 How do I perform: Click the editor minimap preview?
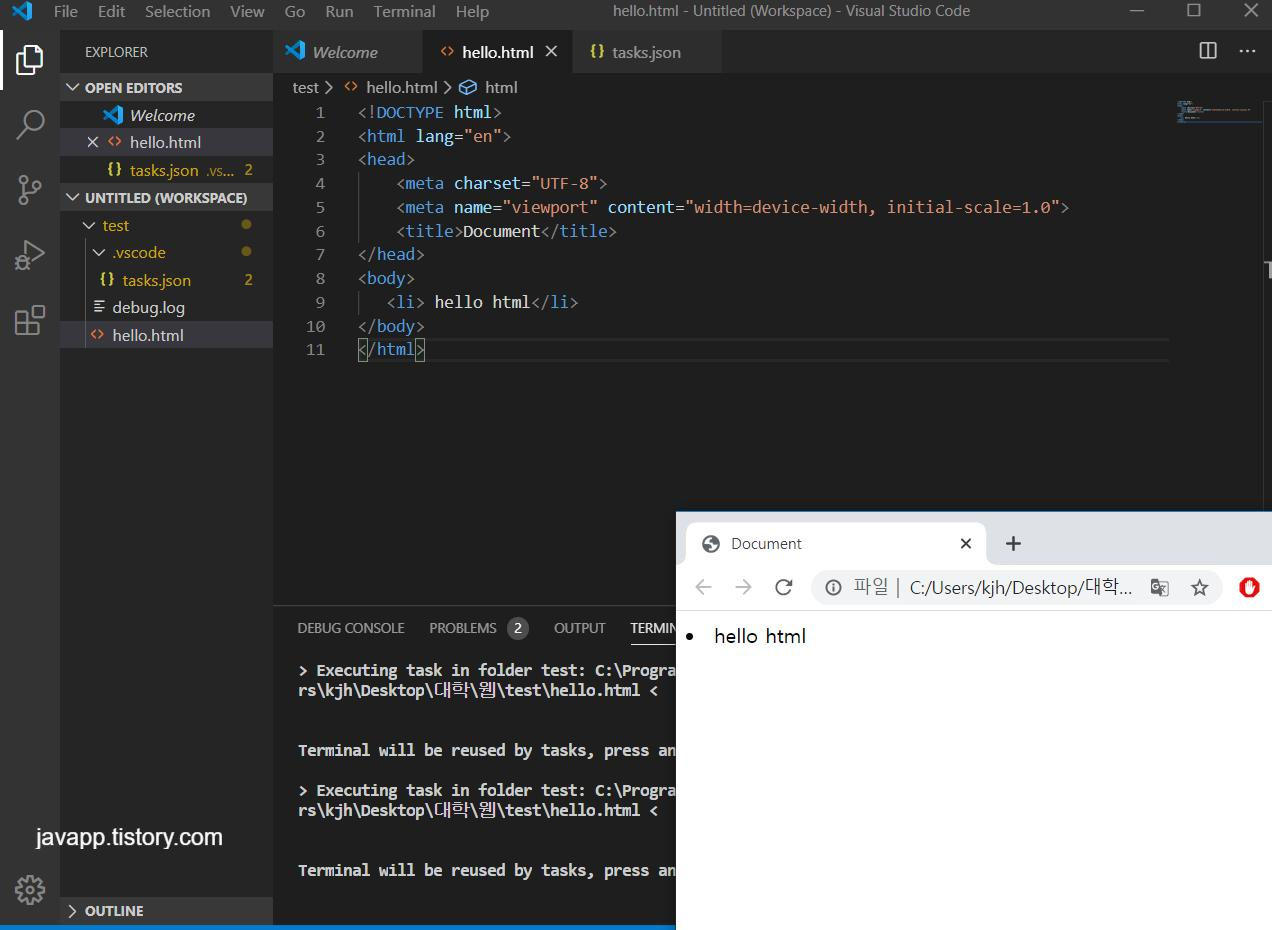[x=1220, y=110]
